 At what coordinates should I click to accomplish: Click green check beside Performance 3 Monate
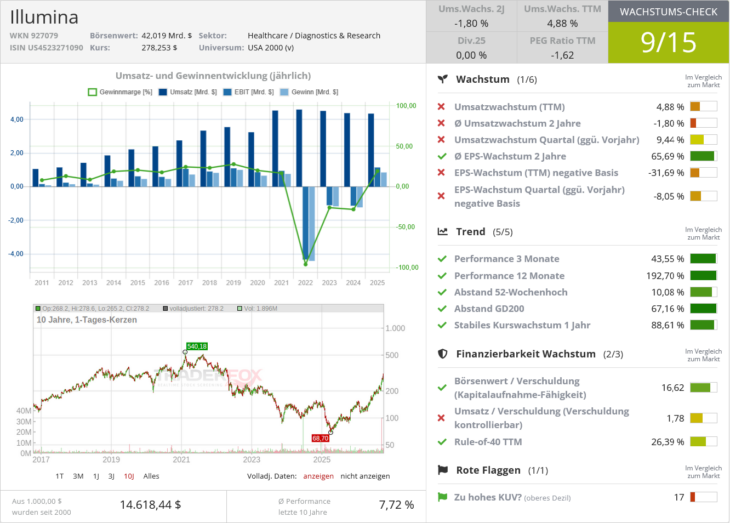point(442,258)
